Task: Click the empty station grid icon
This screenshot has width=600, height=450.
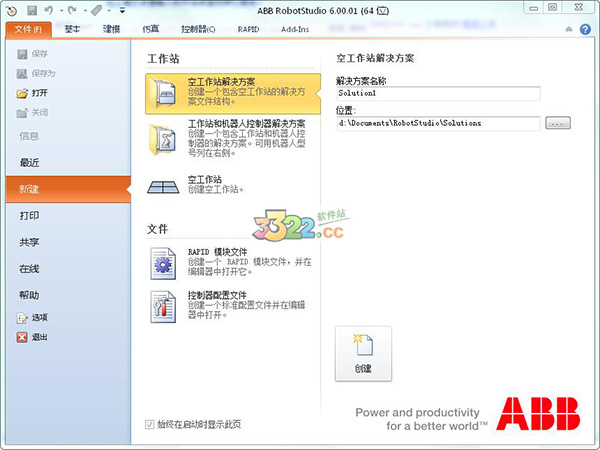Action: click(x=163, y=187)
